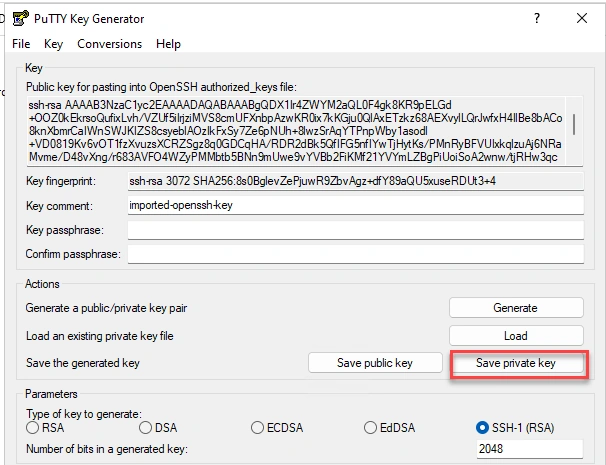Click the 'PuTTY Key Generator' window title text
This screenshot has height=465, width=606.
[89, 19]
